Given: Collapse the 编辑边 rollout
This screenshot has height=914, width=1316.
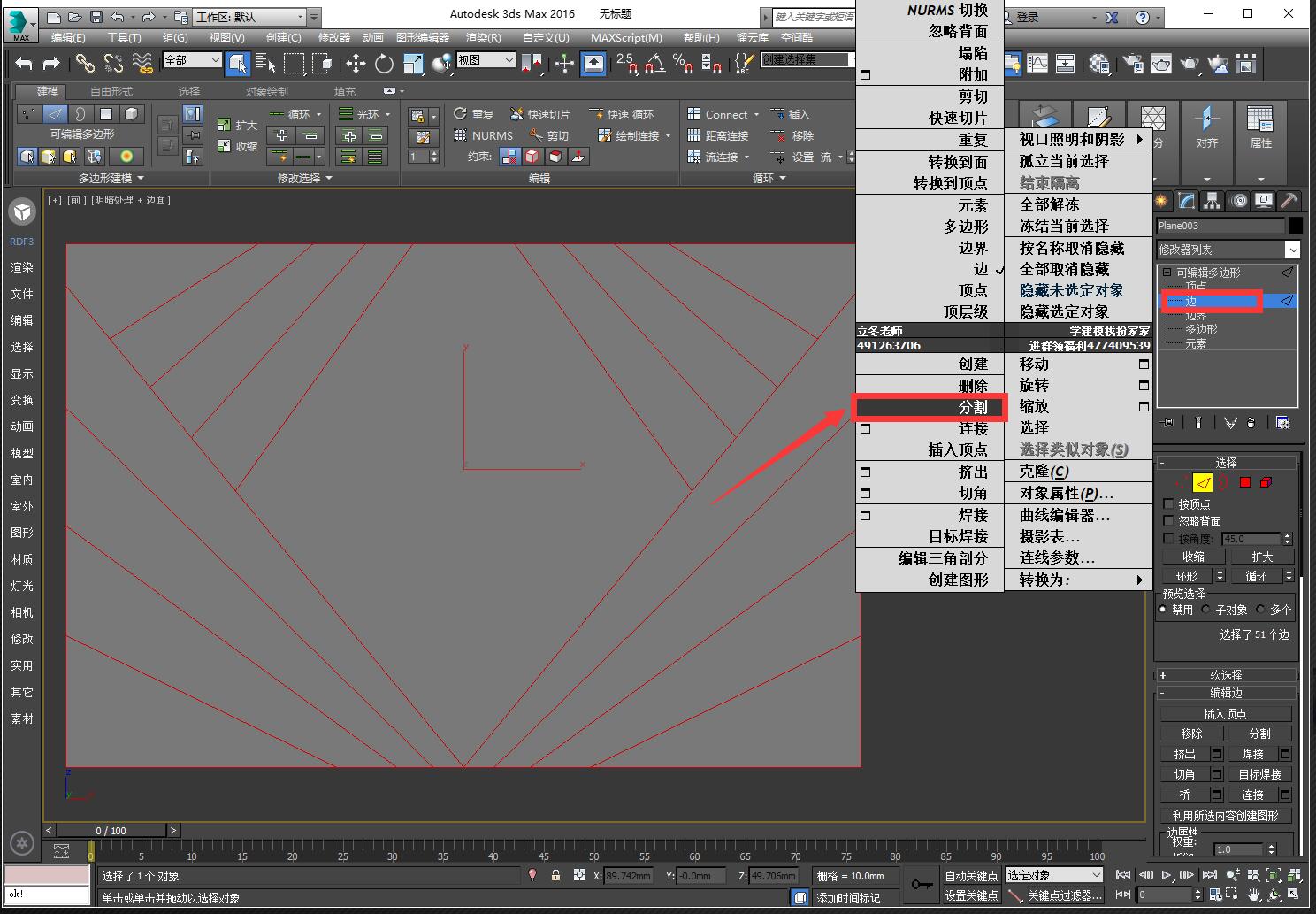Looking at the screenshot, I should pos(1226,693).
